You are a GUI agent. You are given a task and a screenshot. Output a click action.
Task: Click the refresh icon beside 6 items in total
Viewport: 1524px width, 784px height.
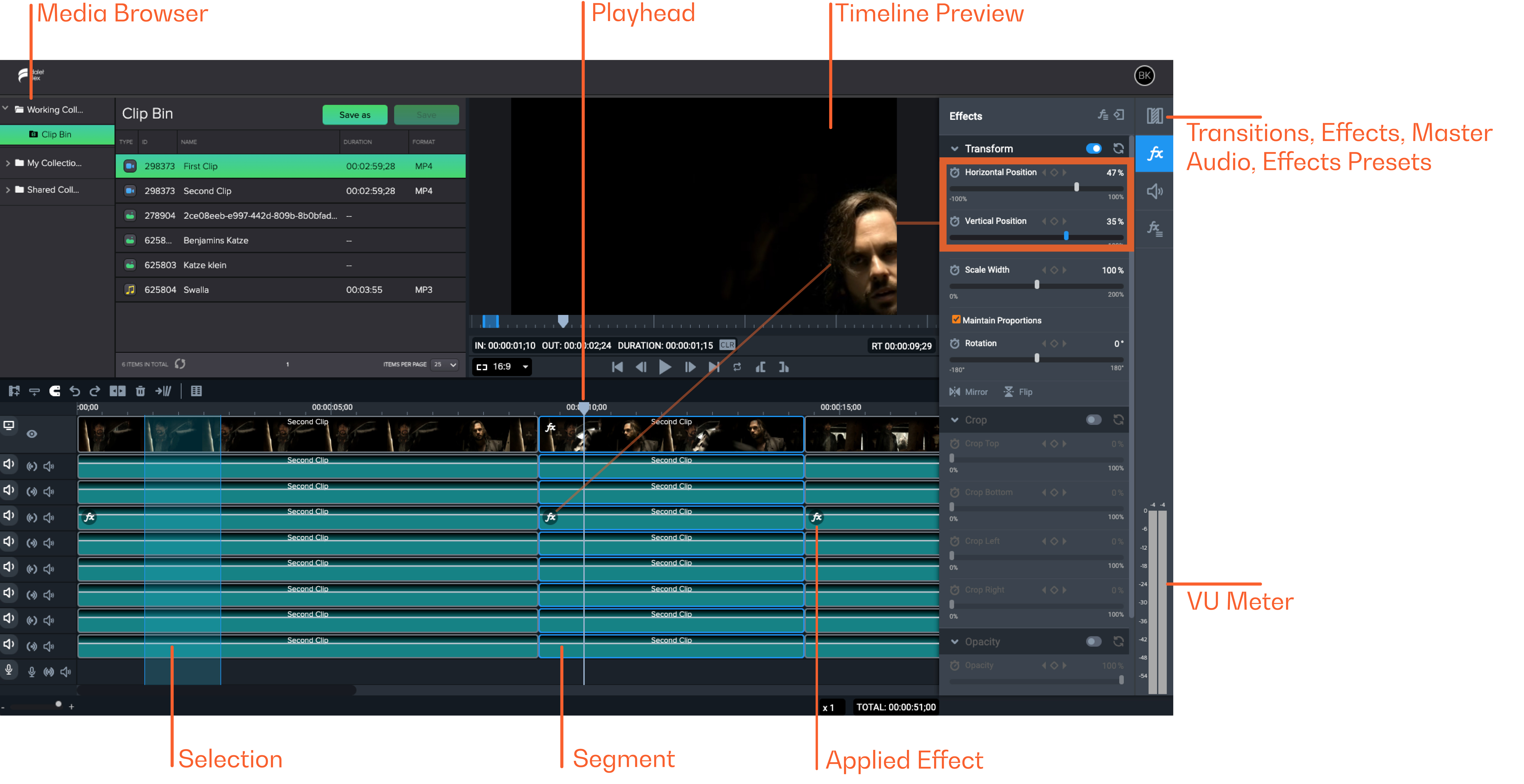pos(180,364)
